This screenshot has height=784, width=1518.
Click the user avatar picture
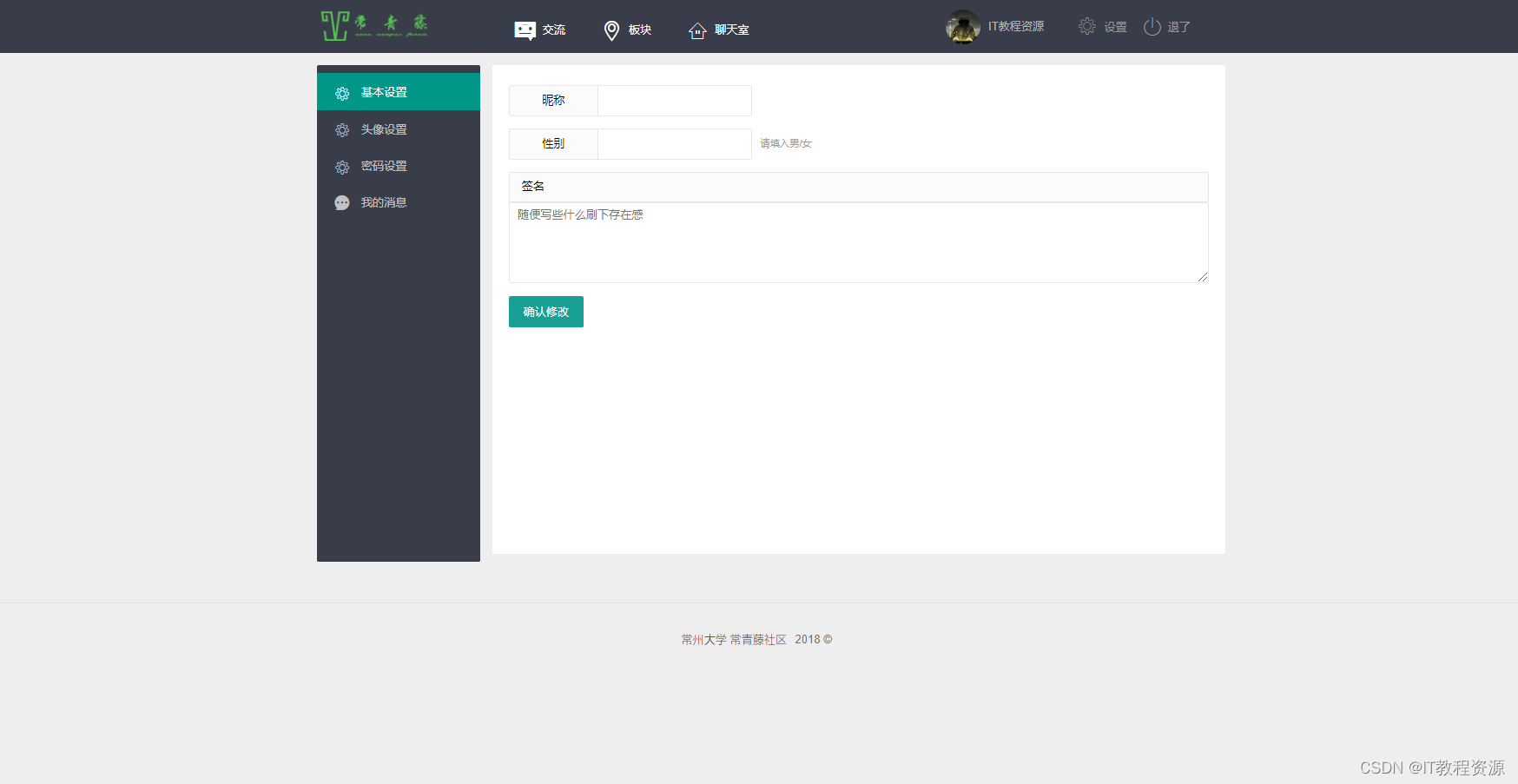[x=963, y=27]
